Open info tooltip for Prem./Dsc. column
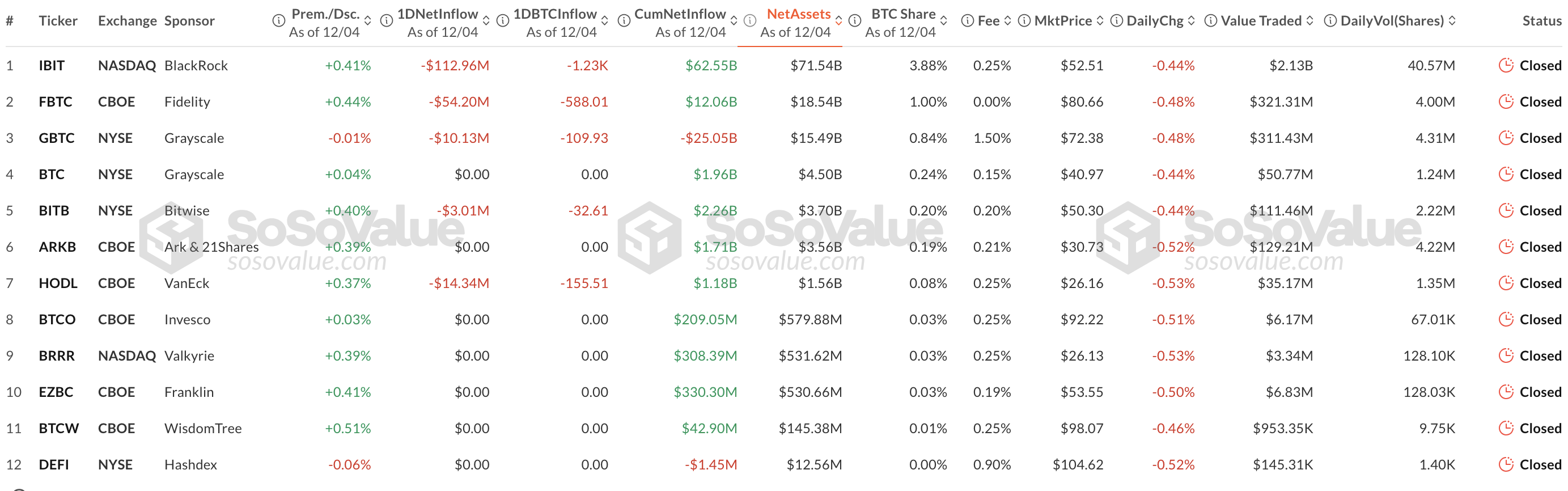1568x491 pixels. point(278,20)
